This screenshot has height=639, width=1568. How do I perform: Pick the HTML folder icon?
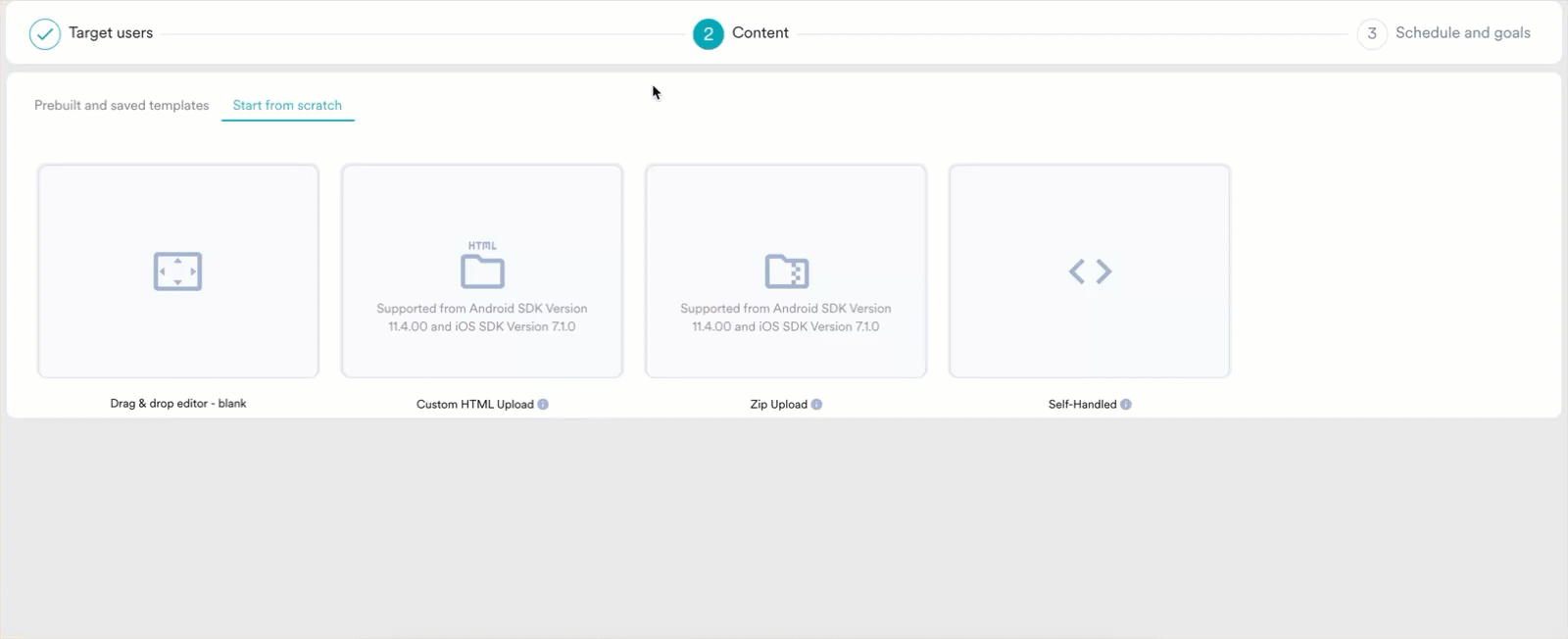(482, 267)
